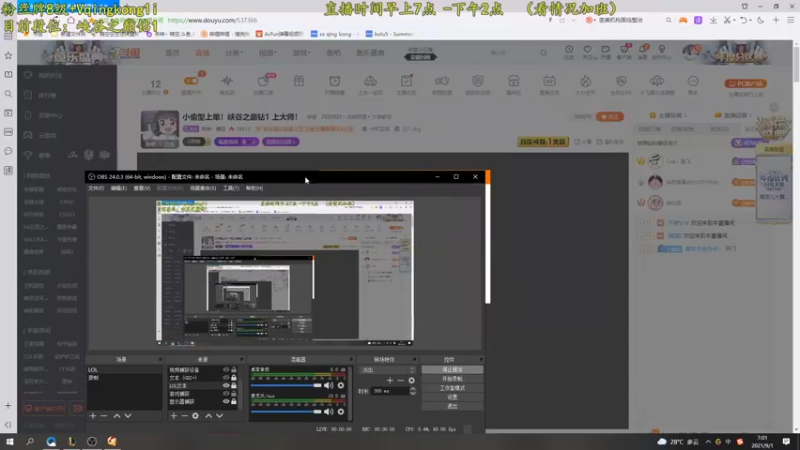Toggle visibility of 视频捕获设备 source
This screenshot has width=800, height=450.
coord(226,370)
